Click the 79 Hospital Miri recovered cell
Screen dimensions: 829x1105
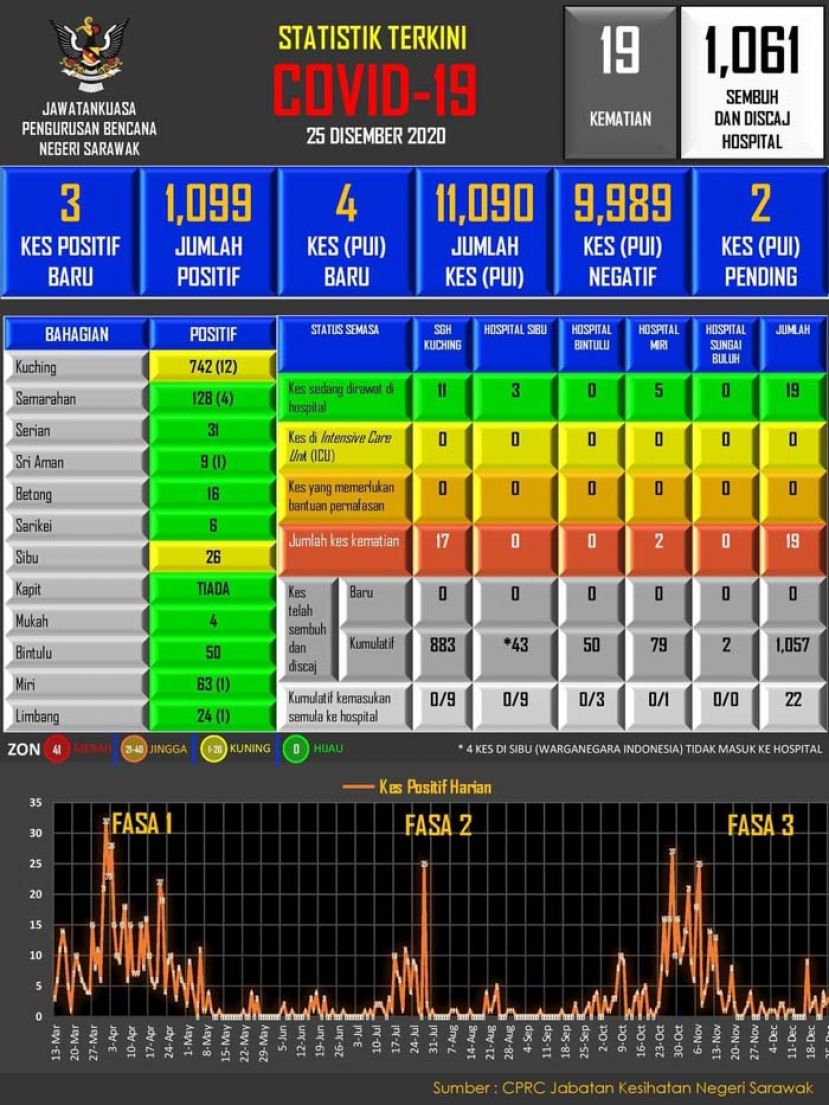(x=658, y=653)
